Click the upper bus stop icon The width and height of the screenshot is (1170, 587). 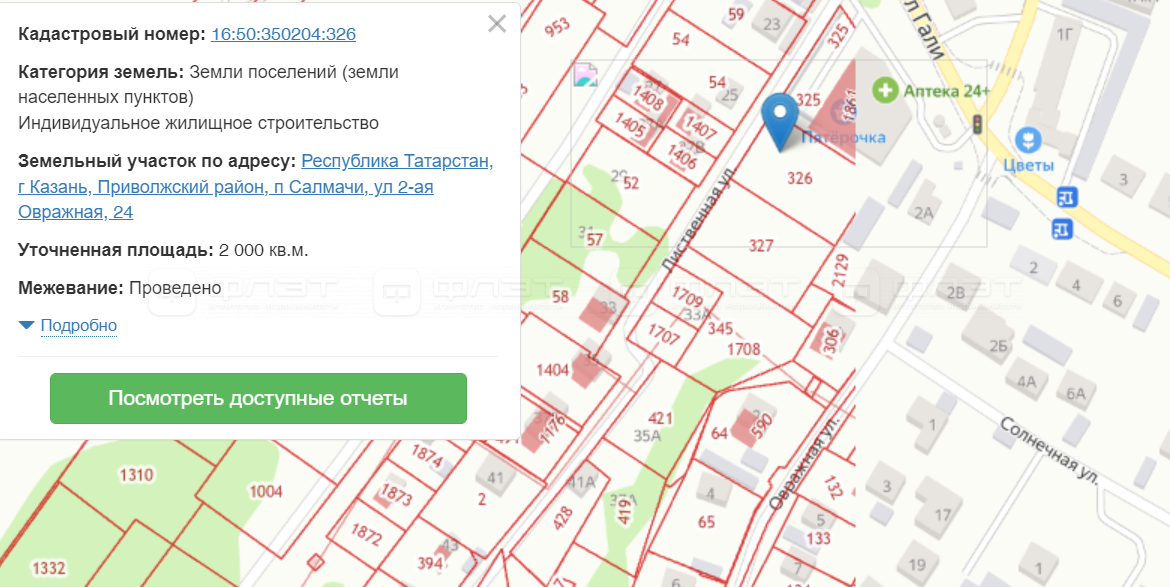1067,198
